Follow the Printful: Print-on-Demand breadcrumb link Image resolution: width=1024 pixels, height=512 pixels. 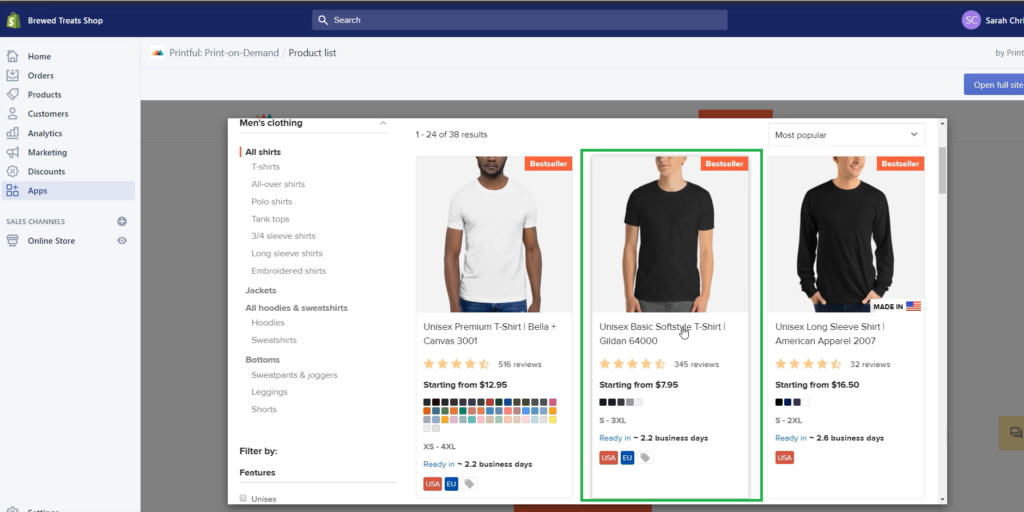[224, 53]
